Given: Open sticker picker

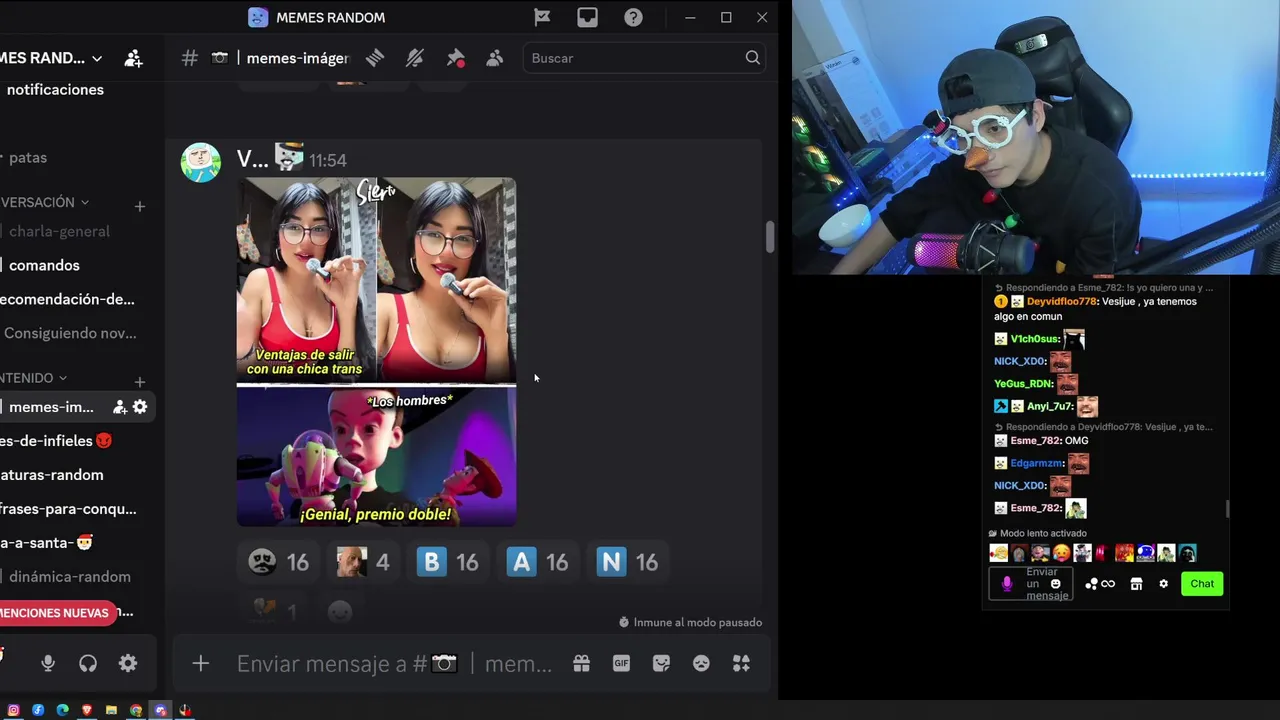Looking at the screenshot, I should click(x=661, y=663).
